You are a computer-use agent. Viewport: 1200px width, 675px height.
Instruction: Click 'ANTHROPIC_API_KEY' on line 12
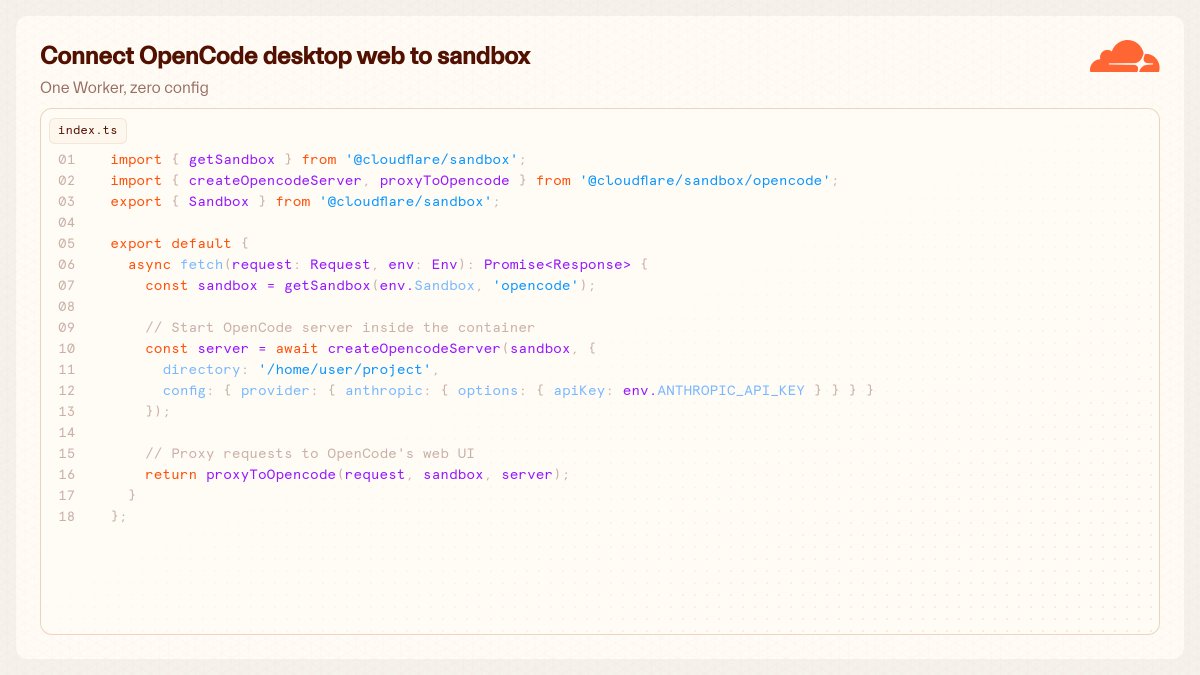(x=731, y=391)
